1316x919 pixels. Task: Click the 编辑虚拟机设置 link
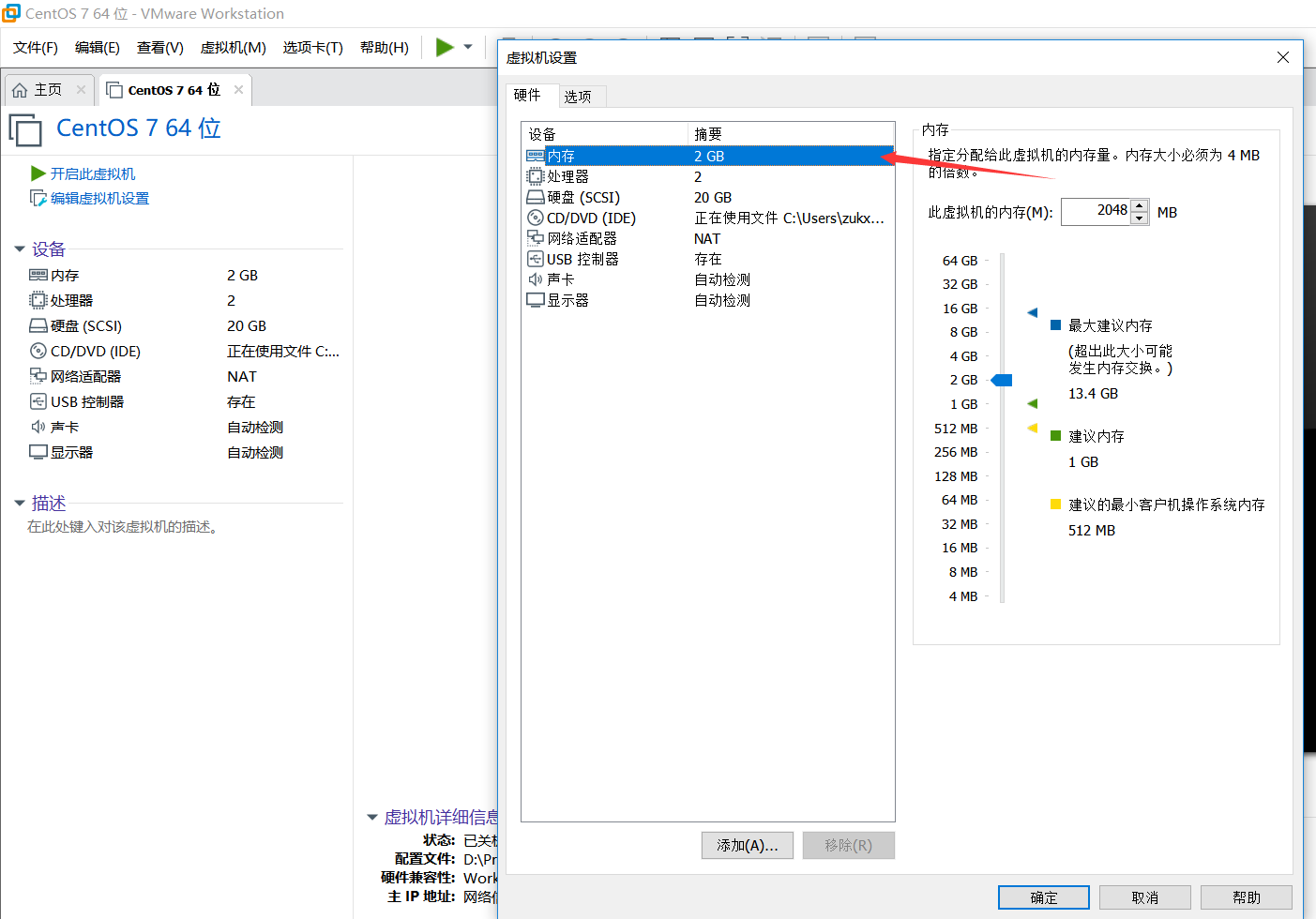coord(99,198)
